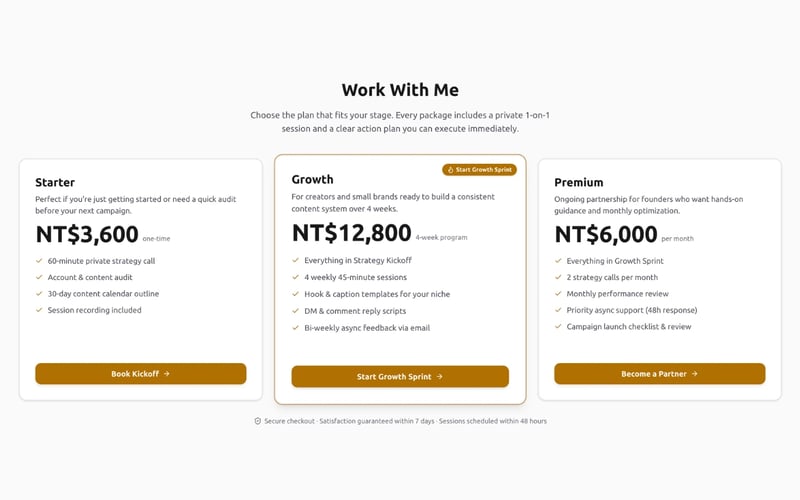The width and height of the screenshot is (800, 500).
Task: Click checkmark beside 4 weekly 45-minute sessions
Action: 295,277
